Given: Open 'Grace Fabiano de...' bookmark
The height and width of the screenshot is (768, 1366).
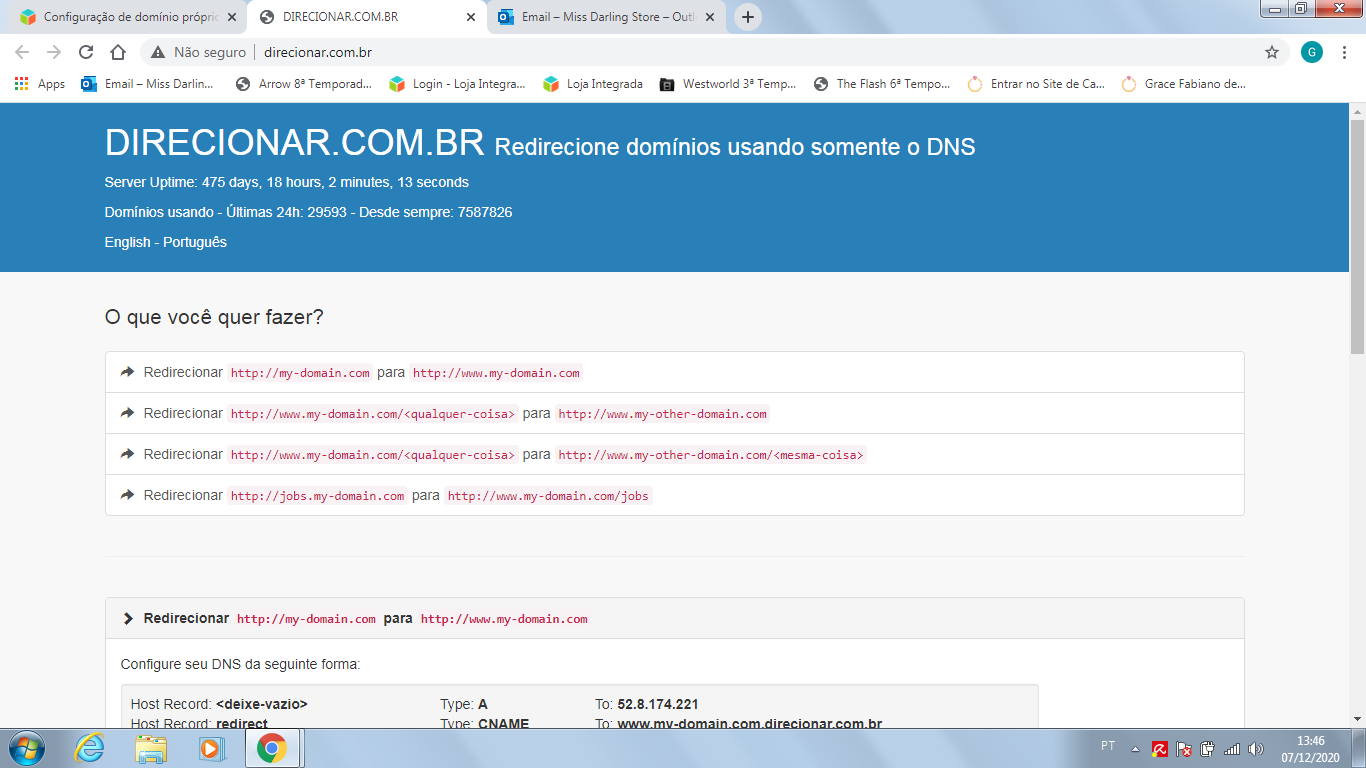Looking at the screenshot, I should click(1184, 84).
